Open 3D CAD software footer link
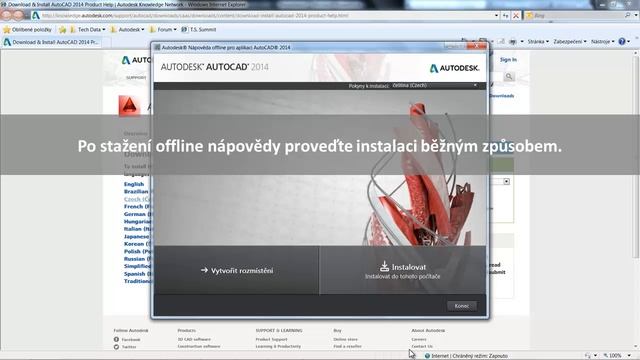 [x=194, y=339]
